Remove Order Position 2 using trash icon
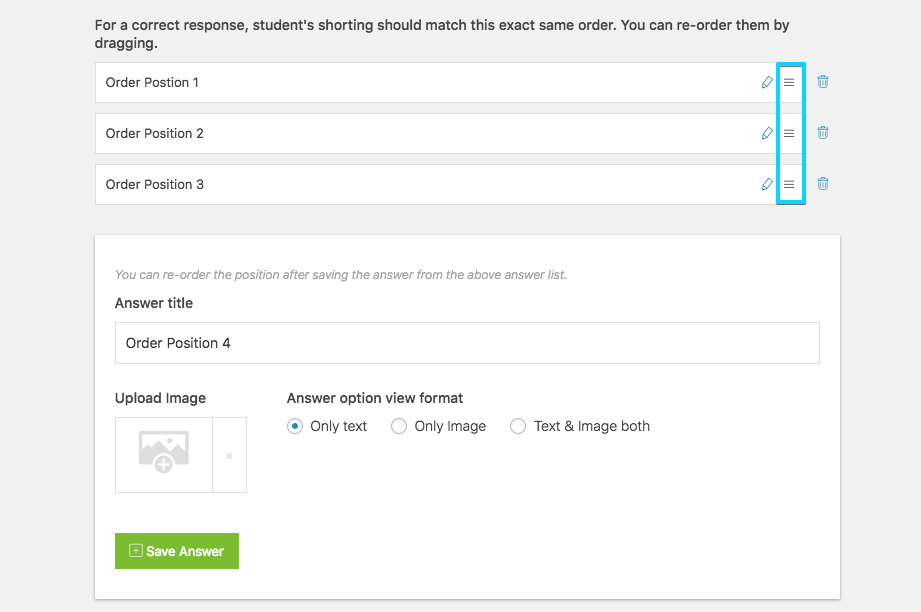Screen dimensions: 921x612 coord(823,133)
